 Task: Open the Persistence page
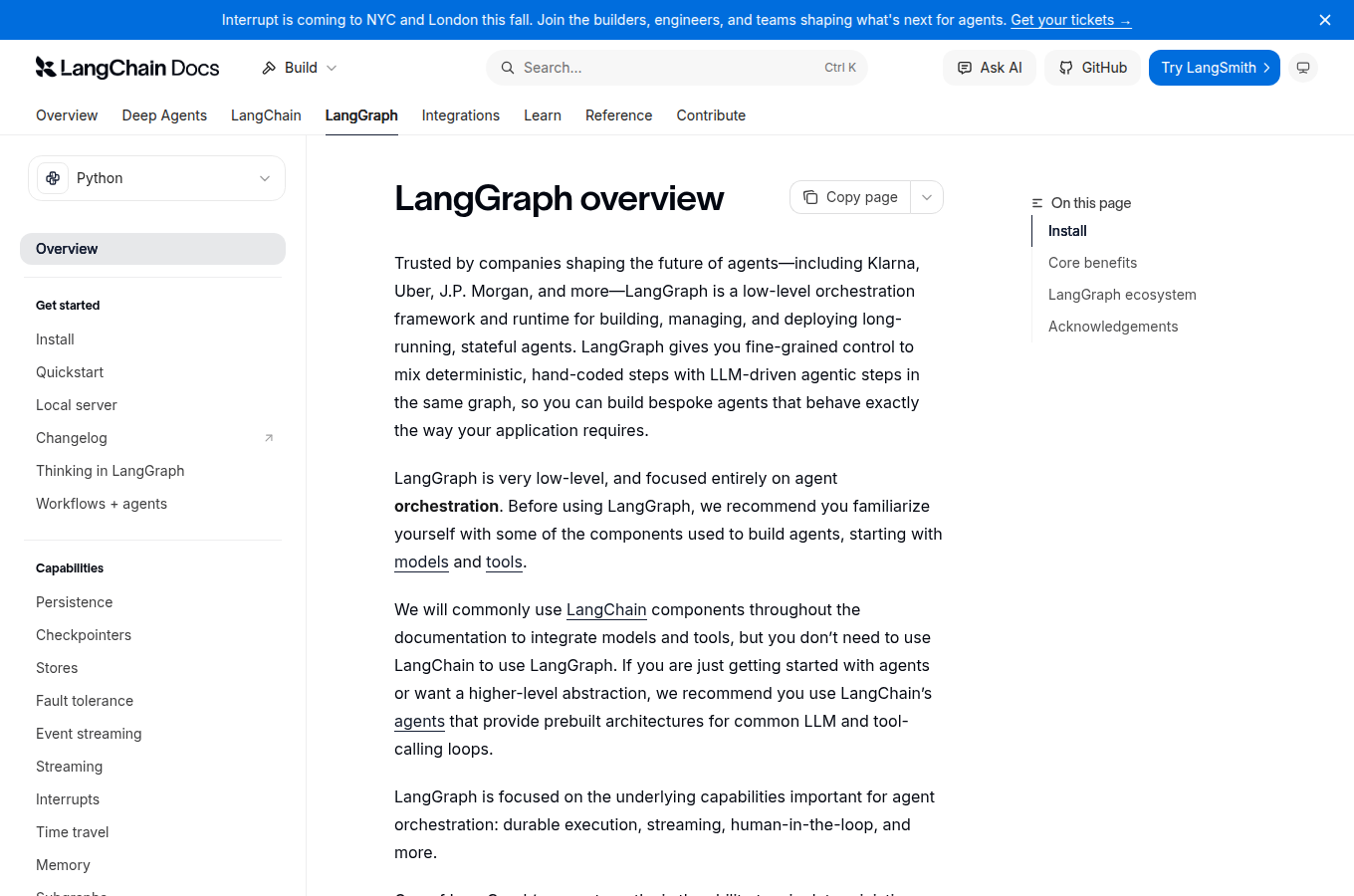point(75,602)
